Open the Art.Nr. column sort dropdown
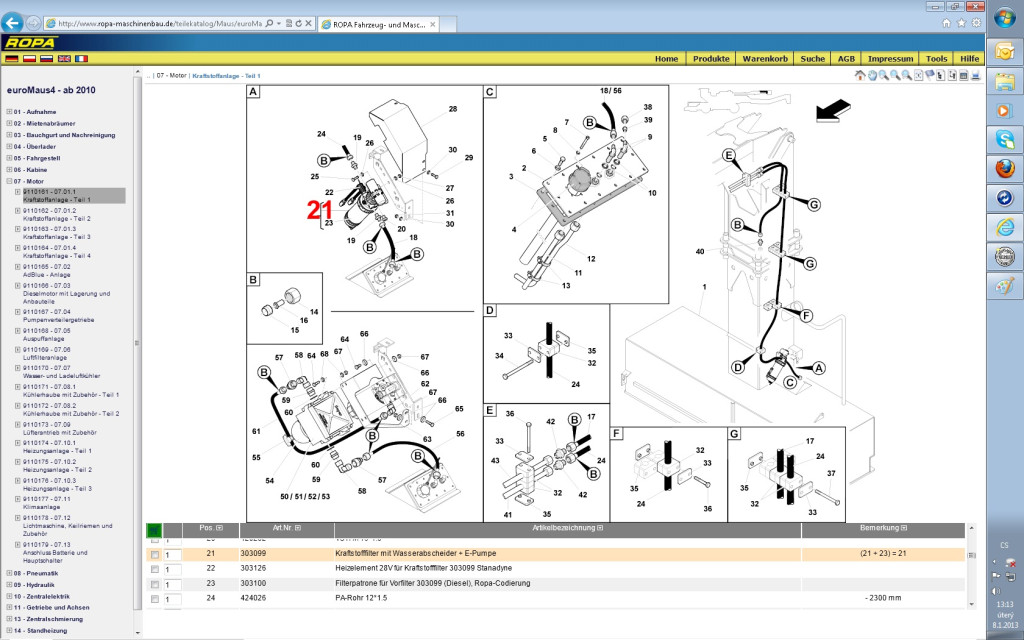The height and width of the screenshot is (640, 1024). (298, 528)
